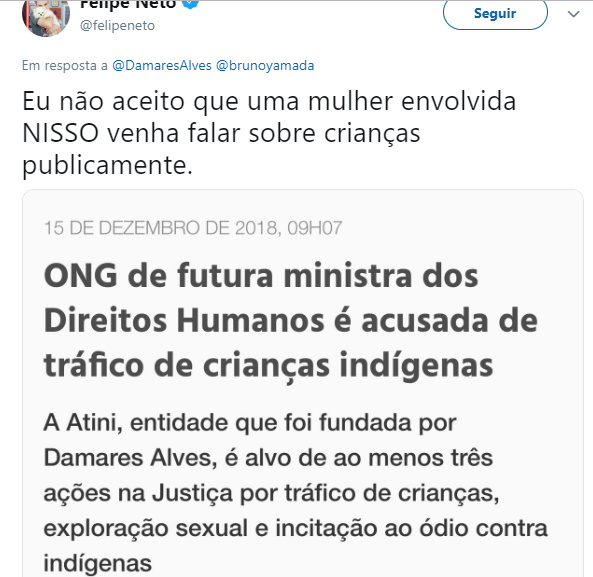Open the @brunoyamada mention
The width and height of the screenshot is (593, 577).
pyautogui.click(x=265, y=65)
